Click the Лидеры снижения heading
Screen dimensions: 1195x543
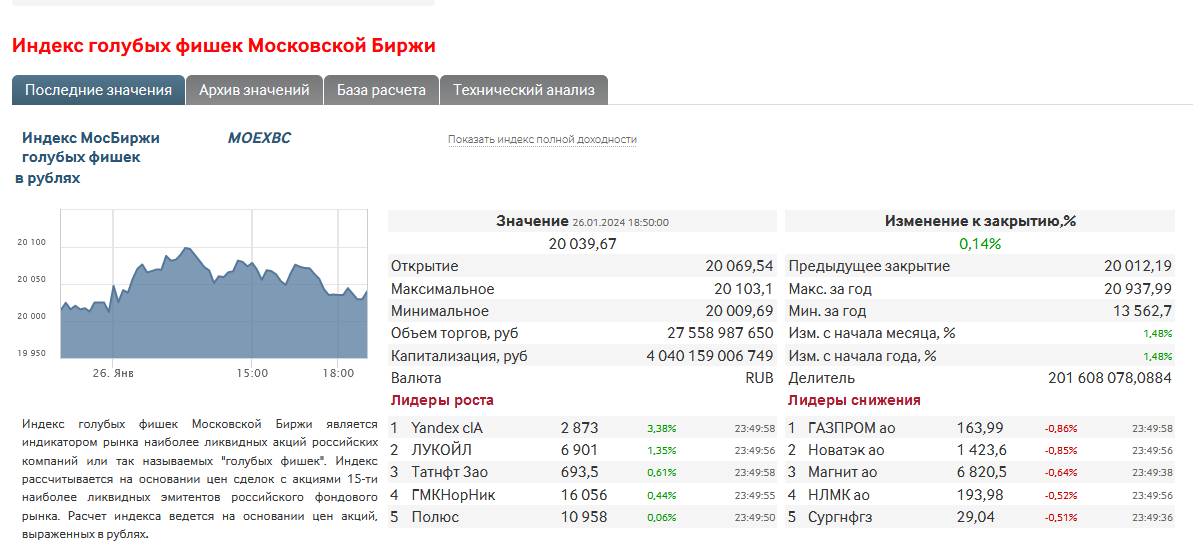coord(854,400)
